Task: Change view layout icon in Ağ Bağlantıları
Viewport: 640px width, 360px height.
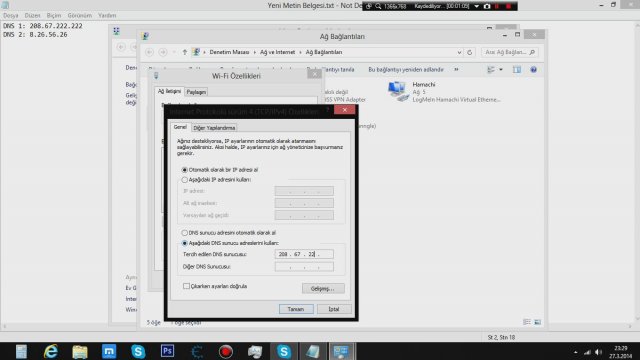Action: [491, 70]
